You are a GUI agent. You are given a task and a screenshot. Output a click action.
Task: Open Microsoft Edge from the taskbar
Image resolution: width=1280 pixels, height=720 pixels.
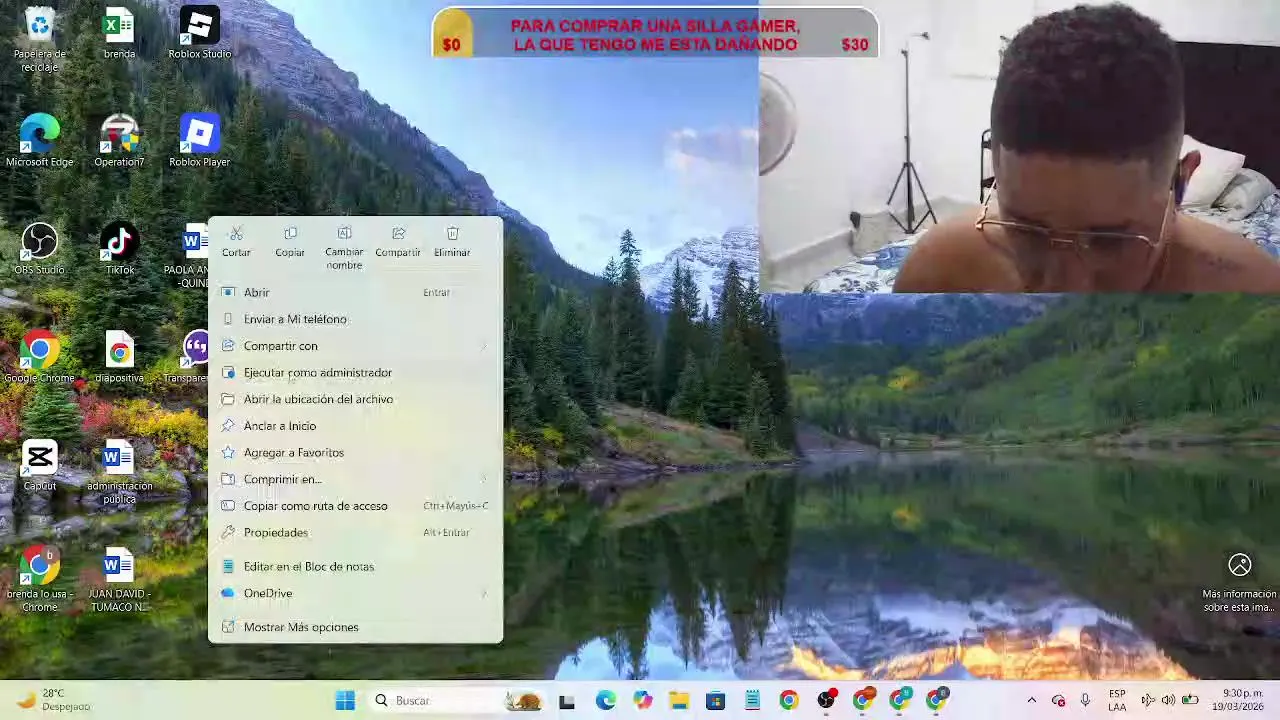click(605, 701)
